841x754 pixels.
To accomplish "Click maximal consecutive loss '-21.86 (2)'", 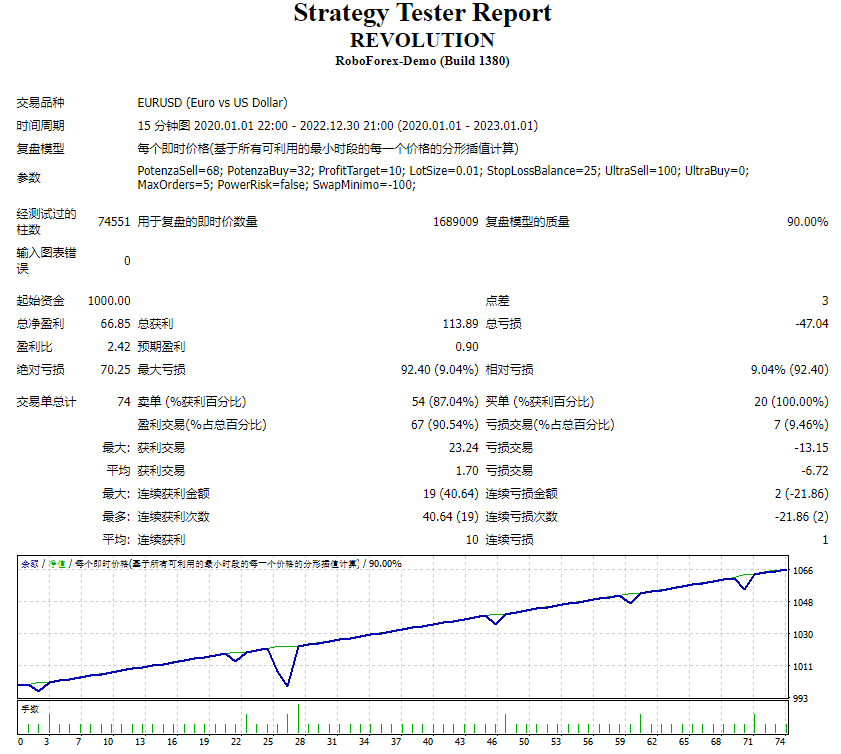I will click(x=801, y=516).
